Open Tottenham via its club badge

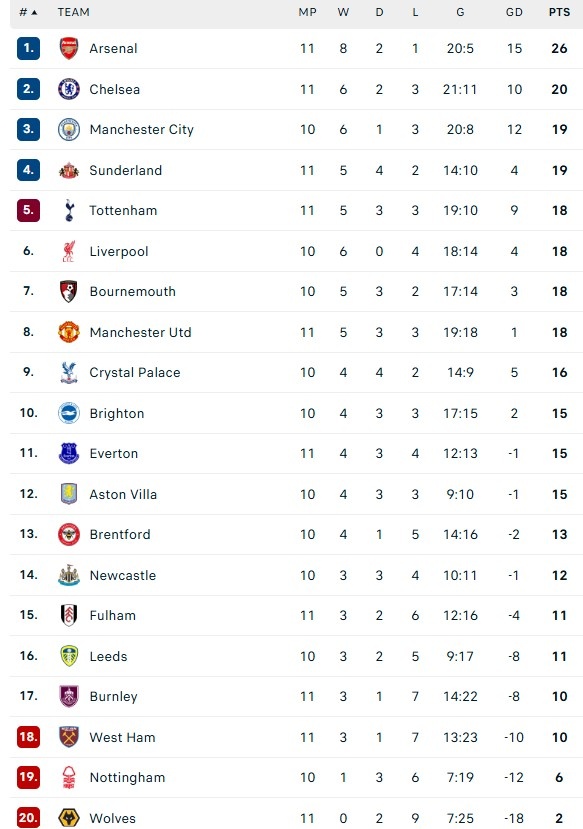click(67, 210)
